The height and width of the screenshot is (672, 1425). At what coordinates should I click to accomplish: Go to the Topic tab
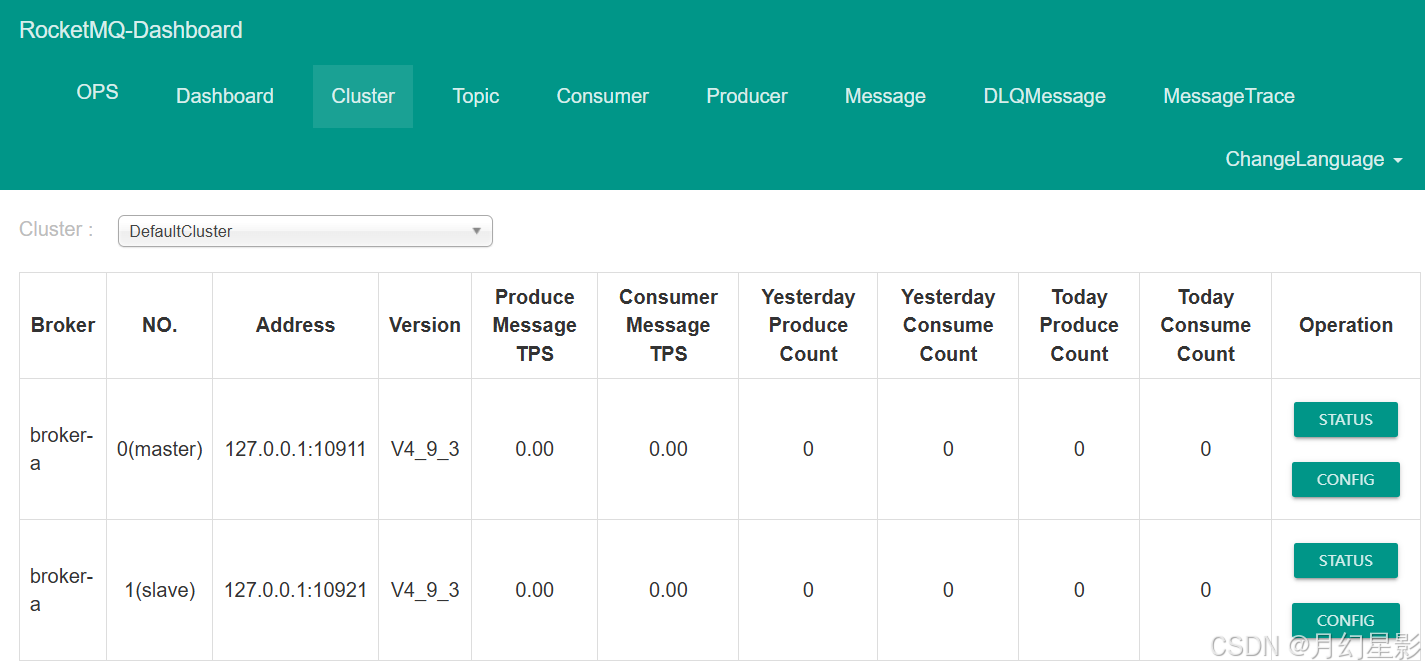point(476,96)
